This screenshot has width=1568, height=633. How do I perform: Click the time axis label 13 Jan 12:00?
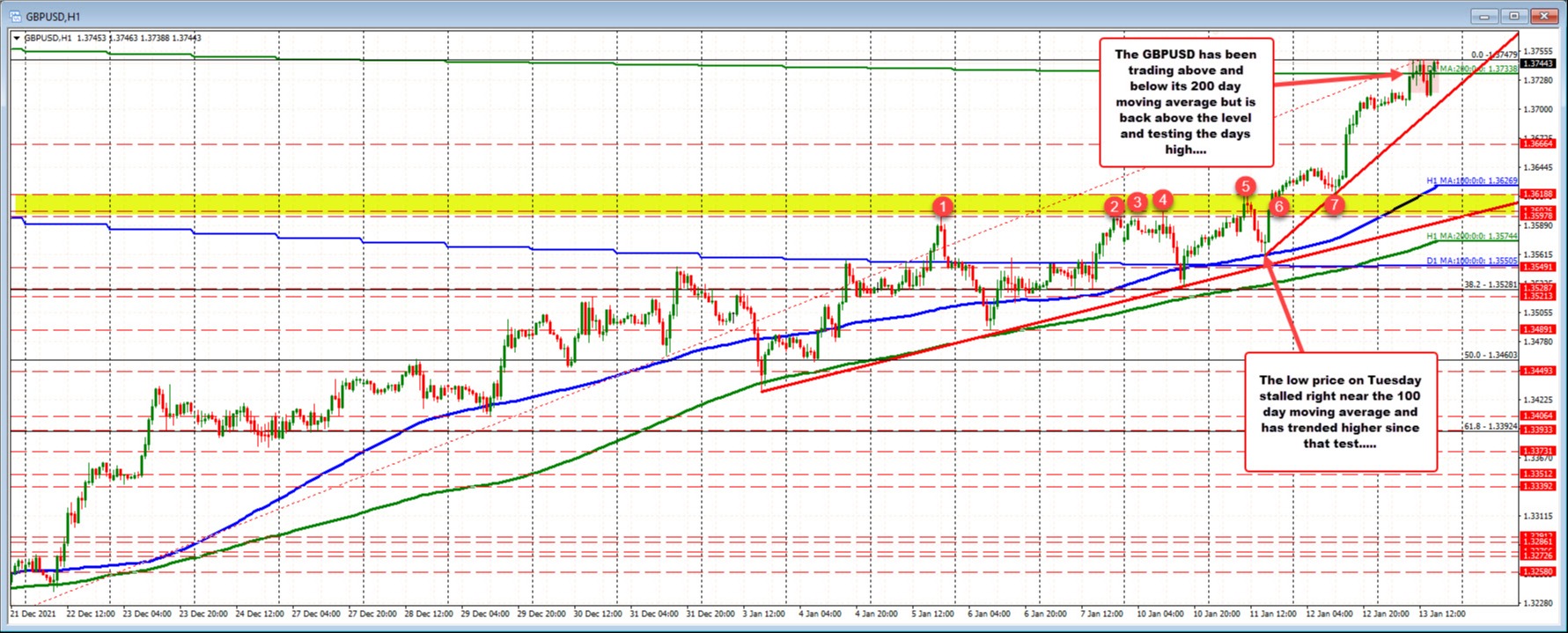pos(1440,614)
